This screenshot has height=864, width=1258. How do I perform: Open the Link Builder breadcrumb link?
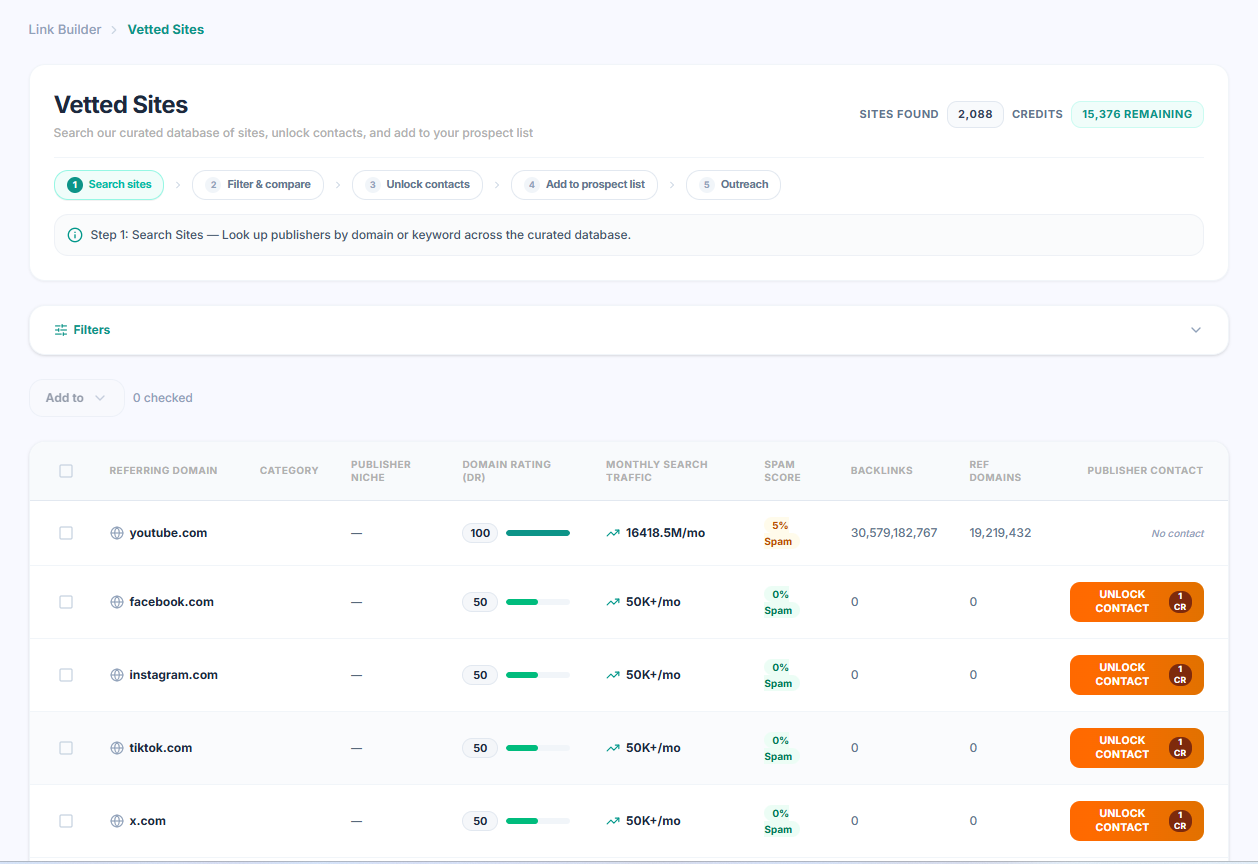click(x=65, y=30)
